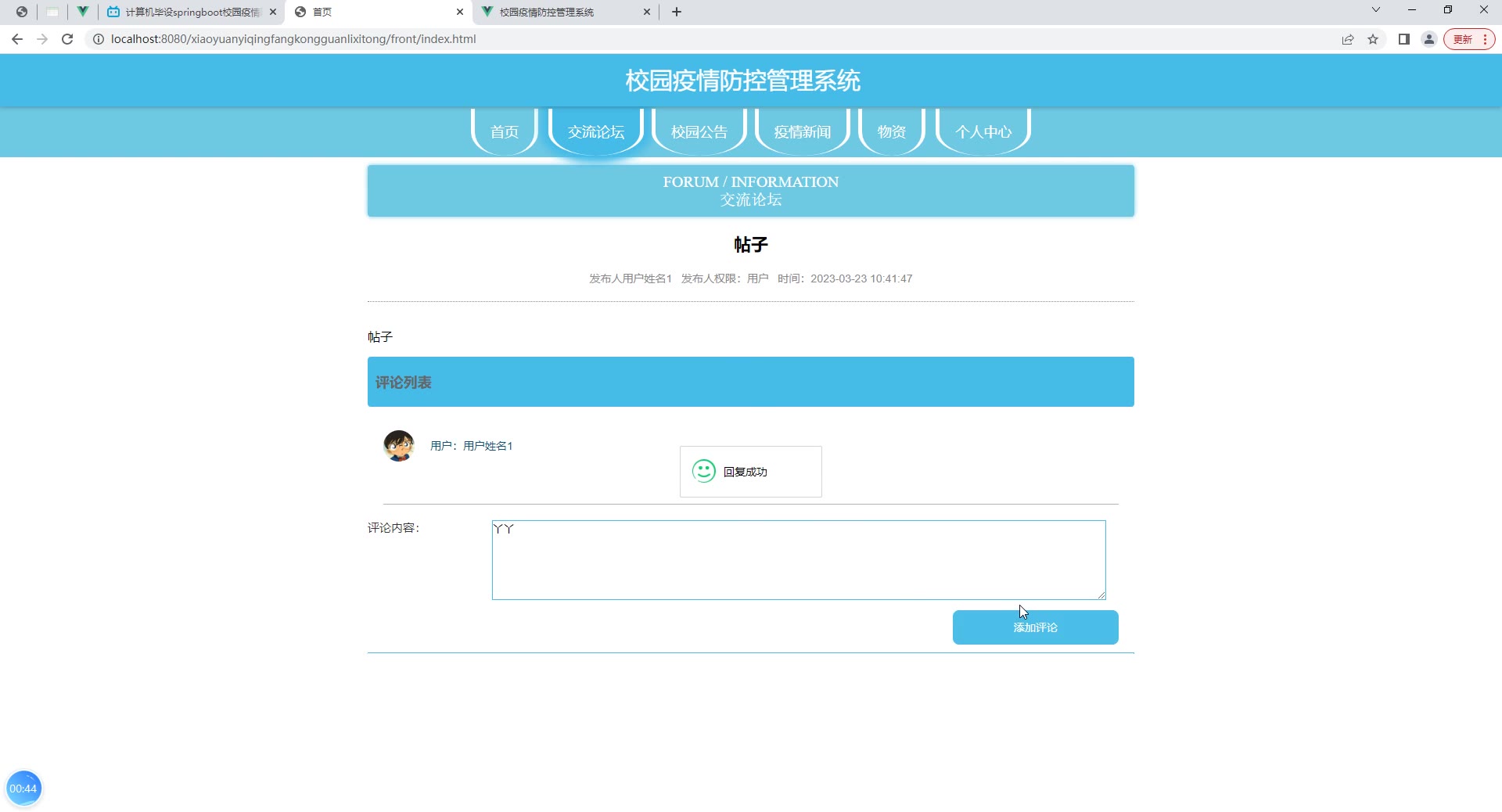Share this page using the share icon

pyautogui.click(x=1348, y=39)
